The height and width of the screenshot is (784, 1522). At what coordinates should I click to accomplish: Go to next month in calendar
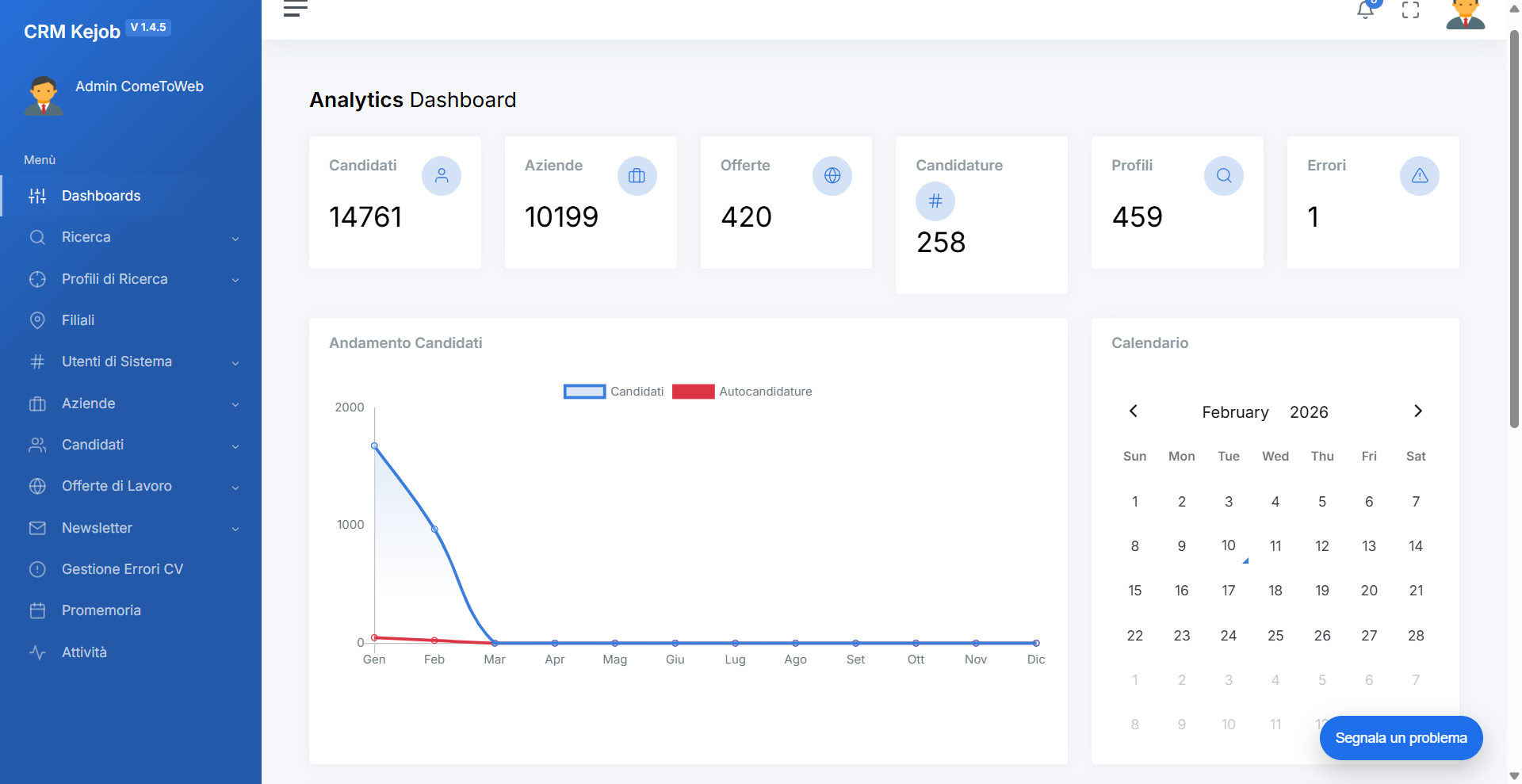1418,411
